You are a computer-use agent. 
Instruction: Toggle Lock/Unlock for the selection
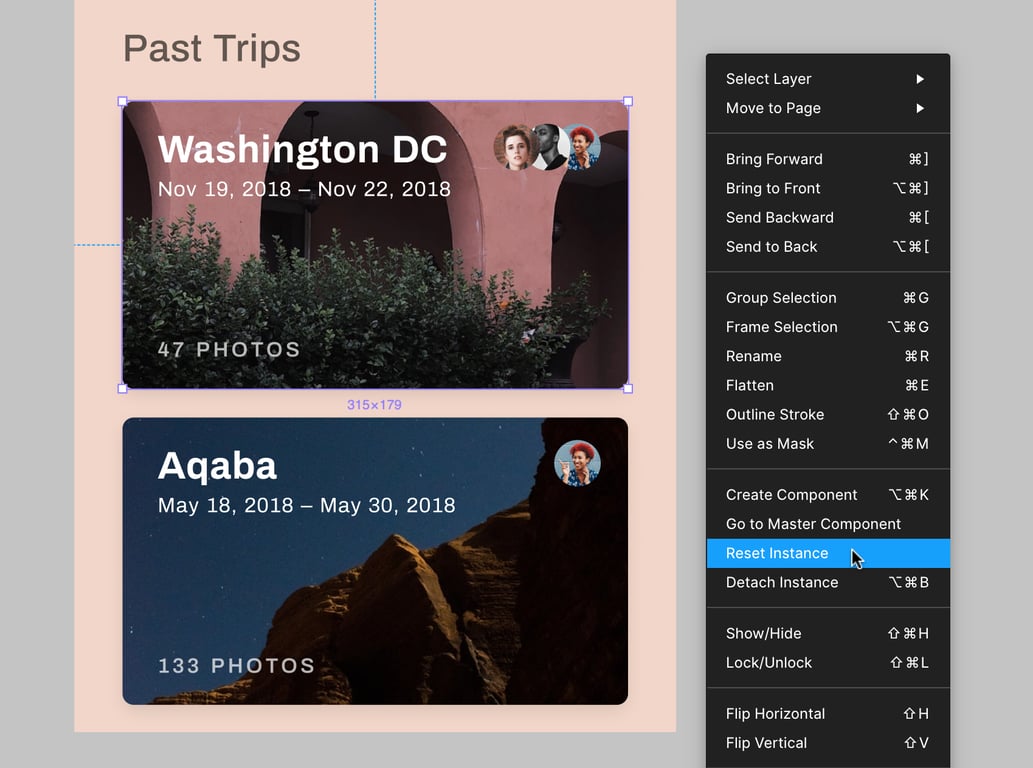768,662
